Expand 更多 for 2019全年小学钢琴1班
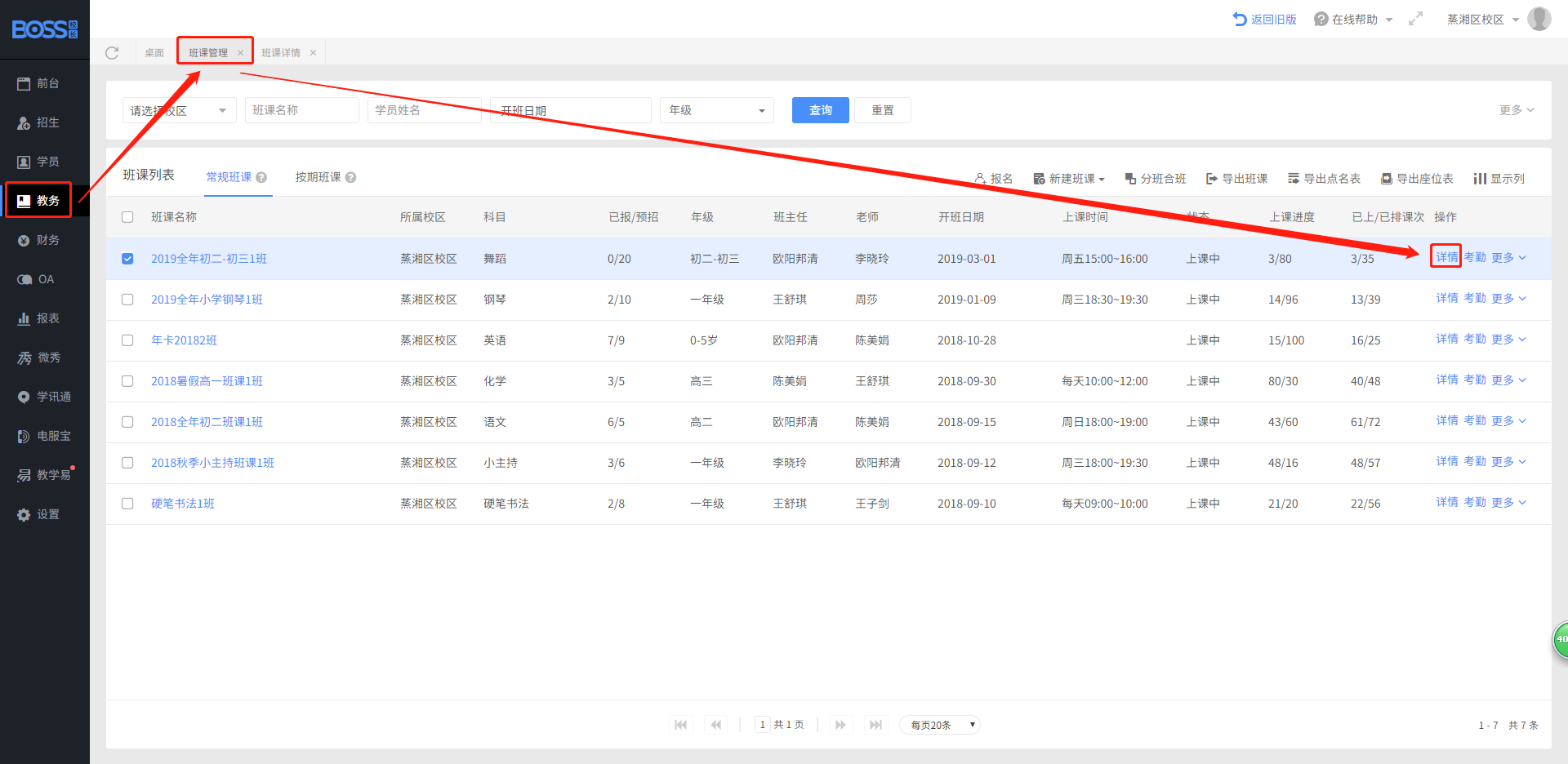Image resolution: width=1568 pixels, height=764 pixels. coord(1508,298)
